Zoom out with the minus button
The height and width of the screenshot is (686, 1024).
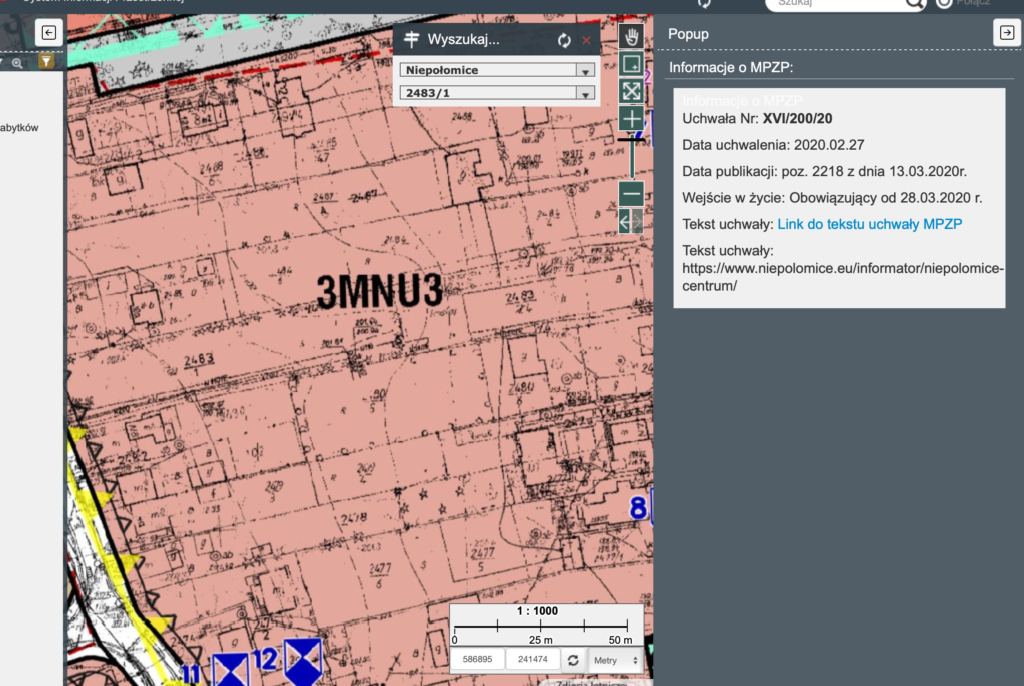[x=631, y=194]
